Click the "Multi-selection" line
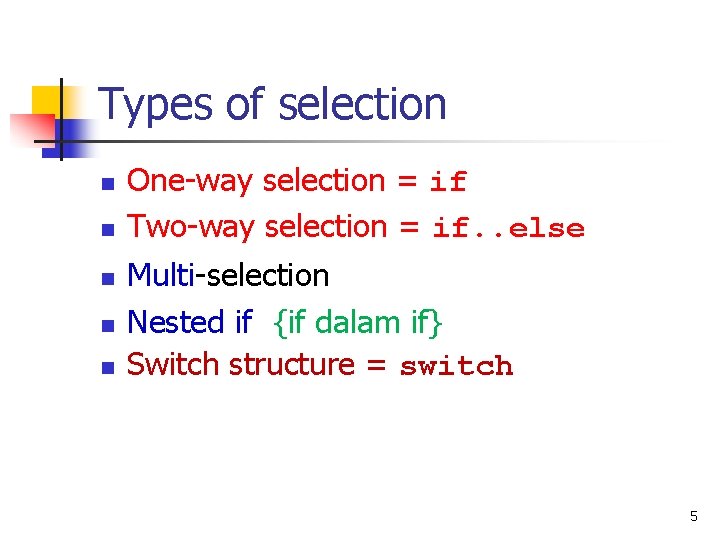 [x=229, y=275]
